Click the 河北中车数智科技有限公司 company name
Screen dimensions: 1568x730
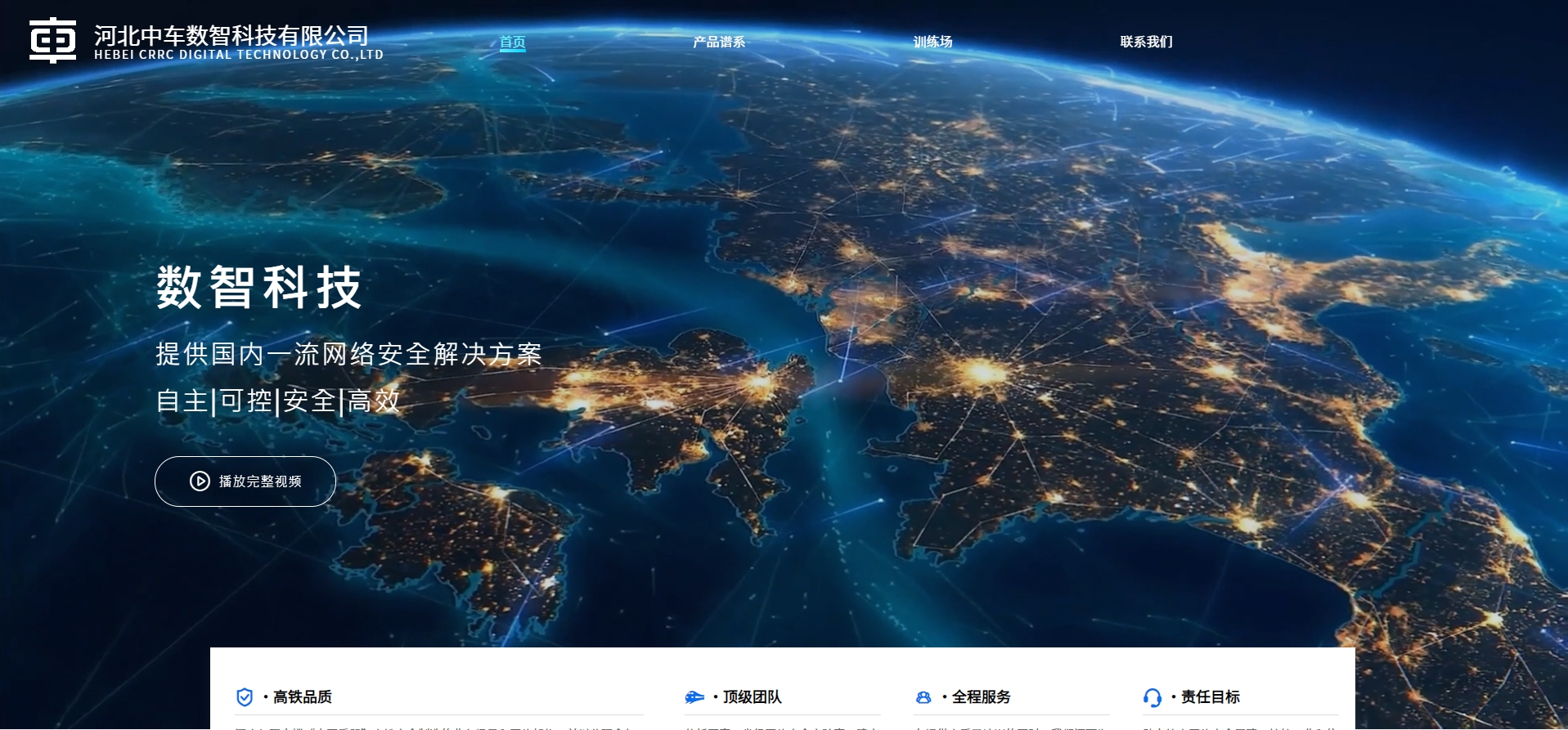pyautogui.click(x=231, y=35)
